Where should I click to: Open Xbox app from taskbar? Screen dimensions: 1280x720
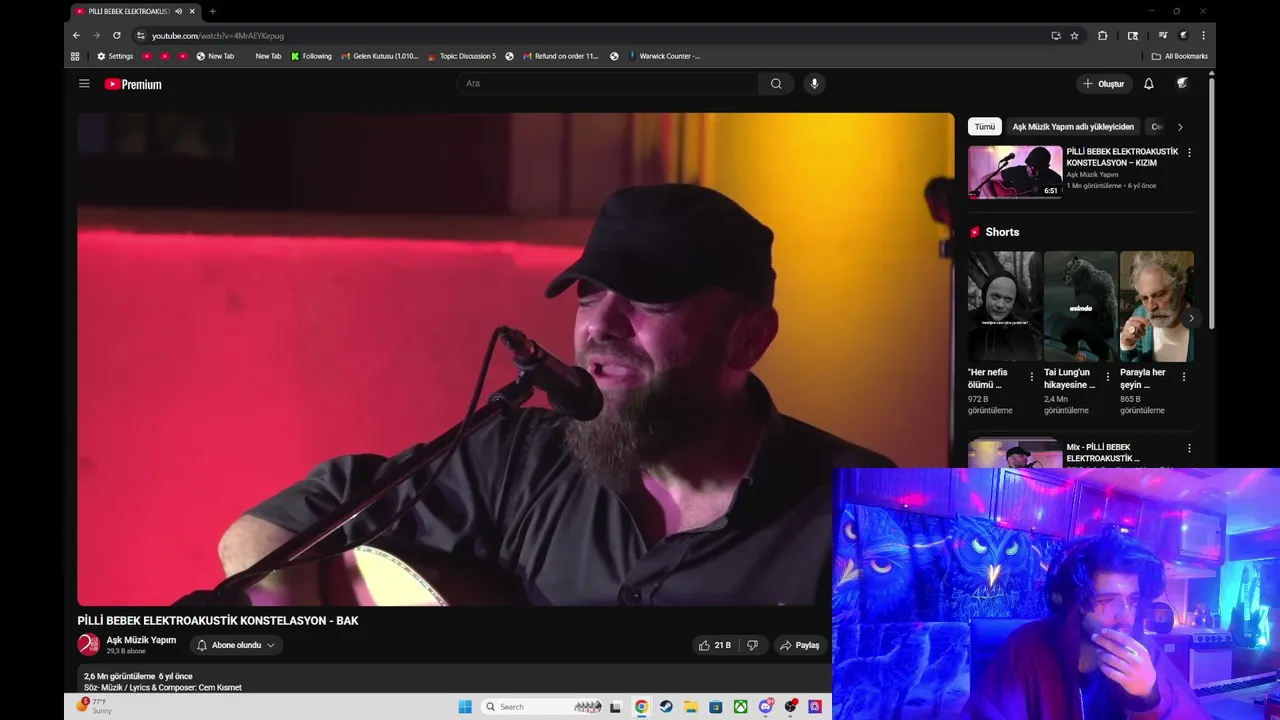pos(741,706)
